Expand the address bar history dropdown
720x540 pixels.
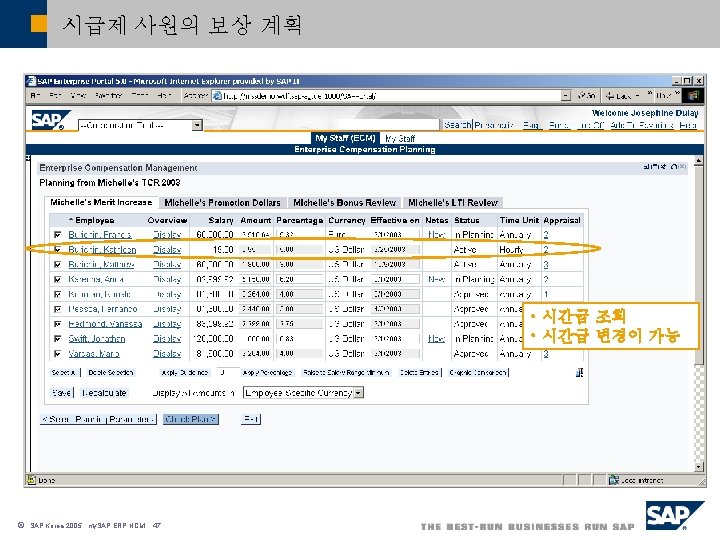(x=566, y=96)
